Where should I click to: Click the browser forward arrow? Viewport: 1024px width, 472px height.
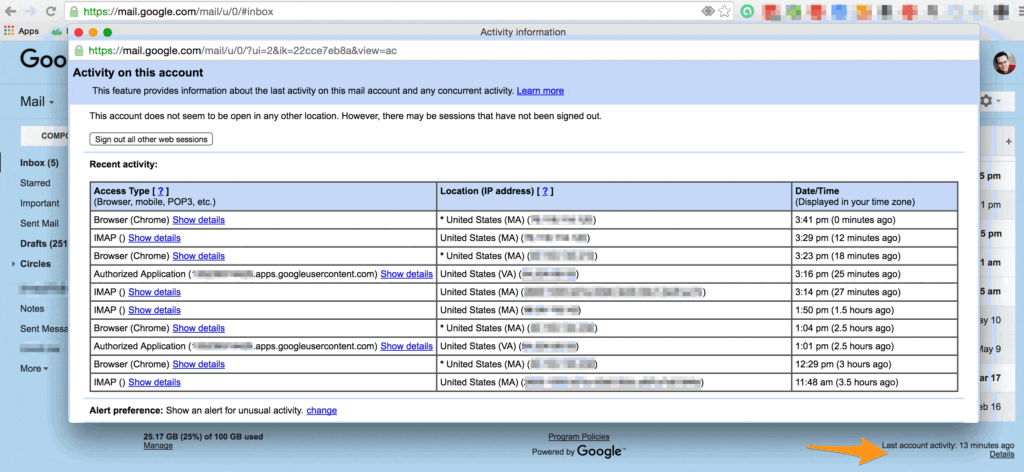coord(29,11)
